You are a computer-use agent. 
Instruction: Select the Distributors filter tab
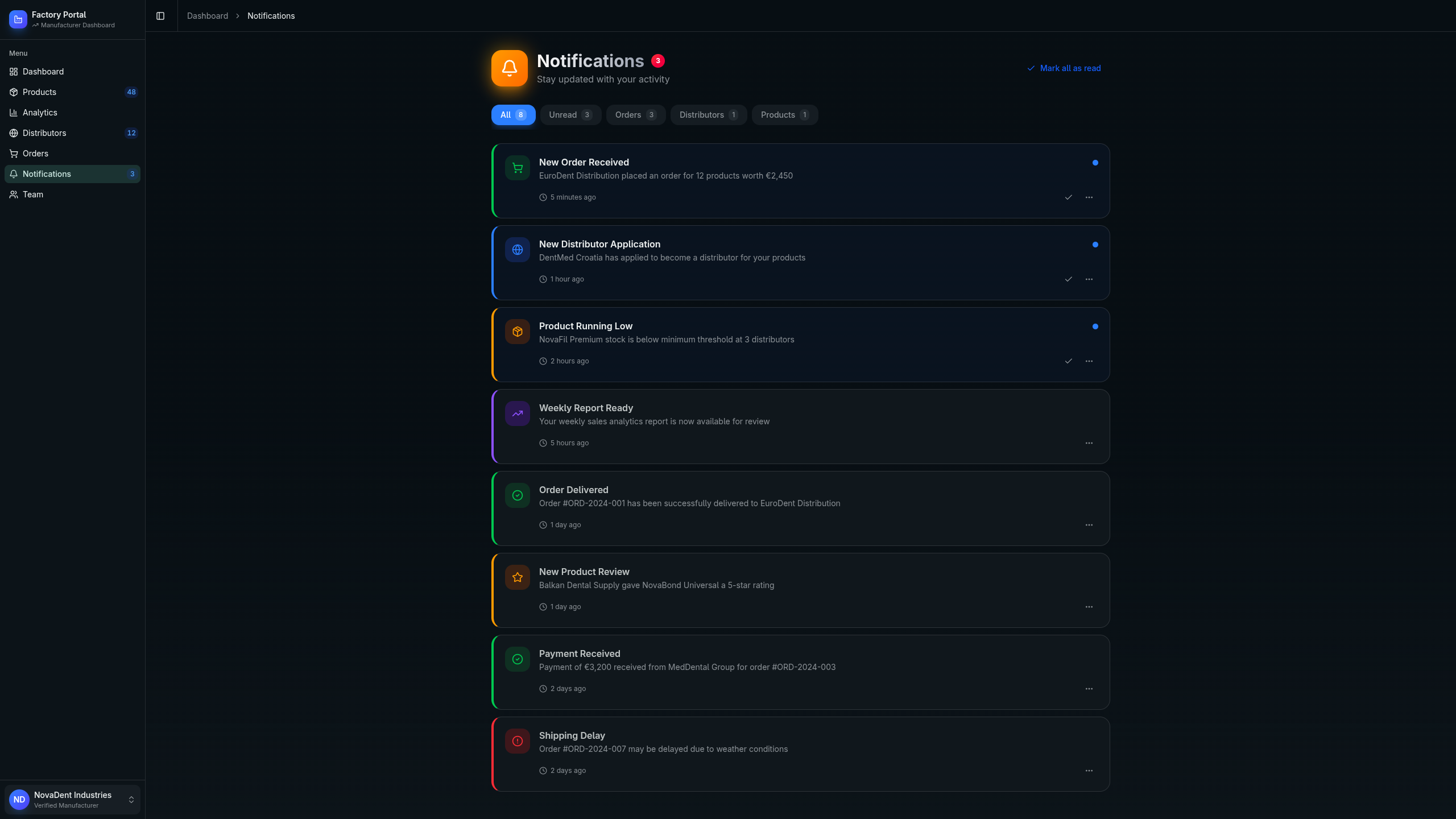[x=708, y=115]
